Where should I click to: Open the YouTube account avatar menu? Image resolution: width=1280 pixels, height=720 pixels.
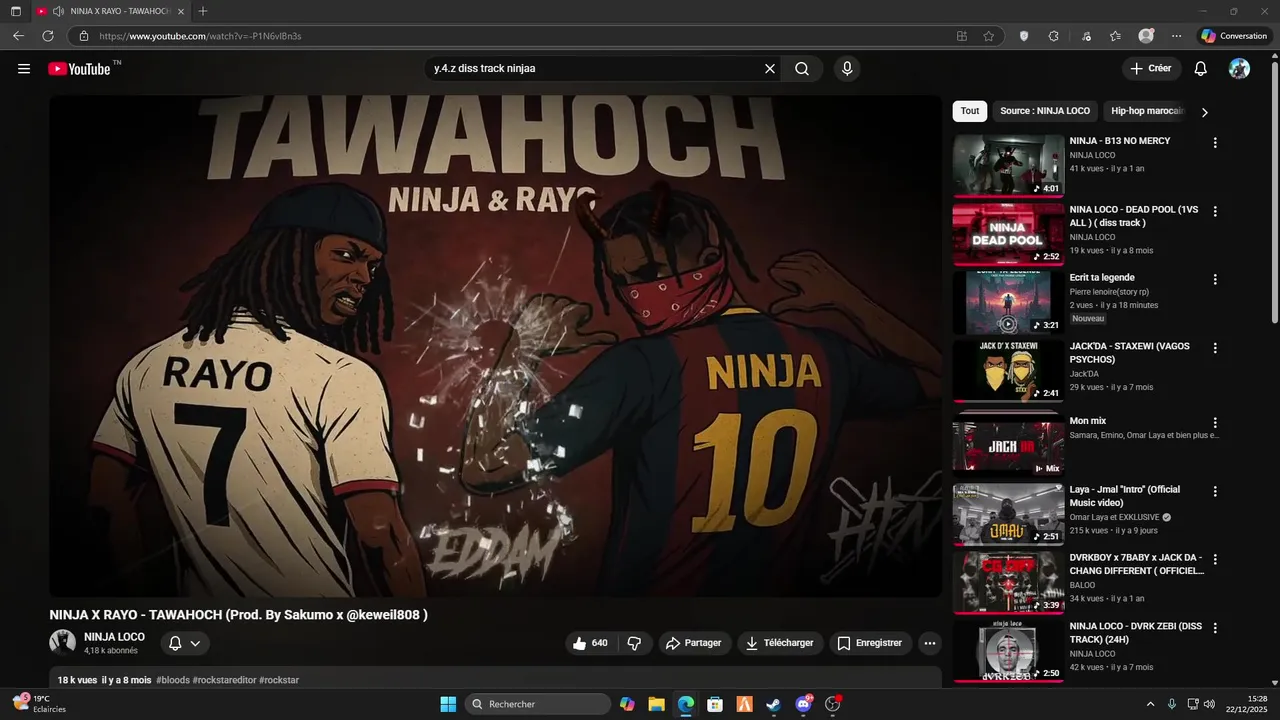pos(1239,69)
